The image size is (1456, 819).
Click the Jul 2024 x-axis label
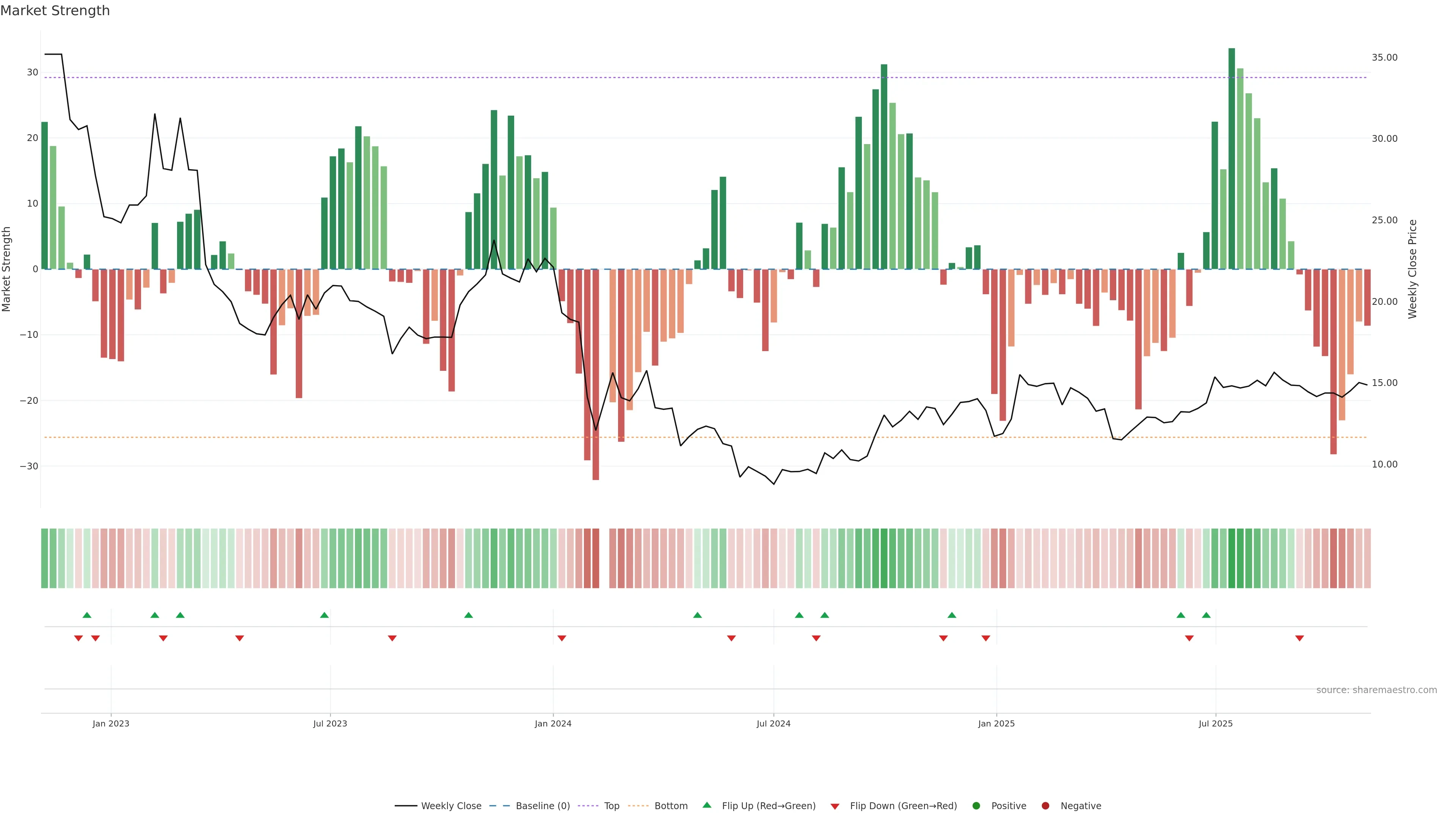pos(773,723)
